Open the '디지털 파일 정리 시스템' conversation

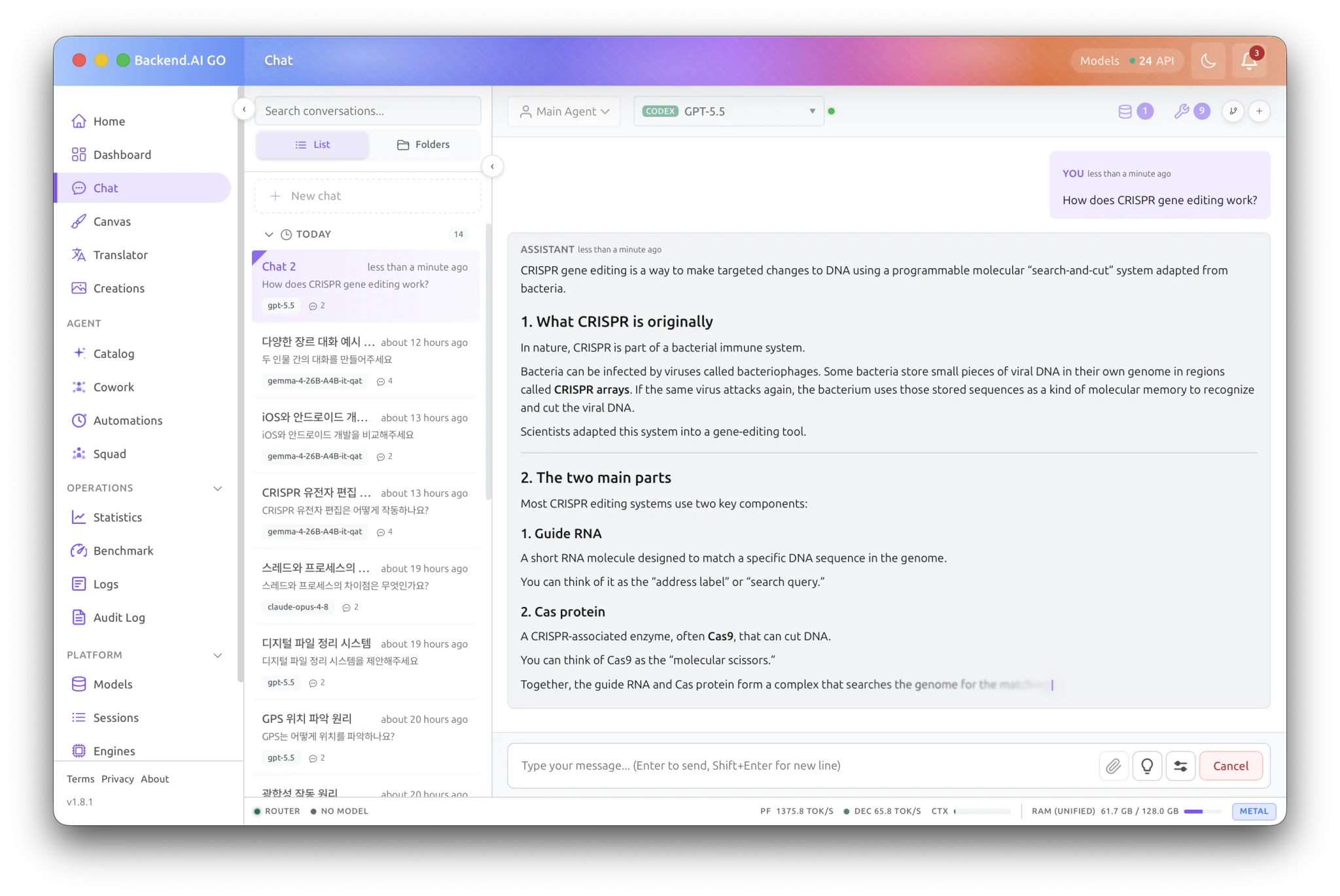click(365, 661)
